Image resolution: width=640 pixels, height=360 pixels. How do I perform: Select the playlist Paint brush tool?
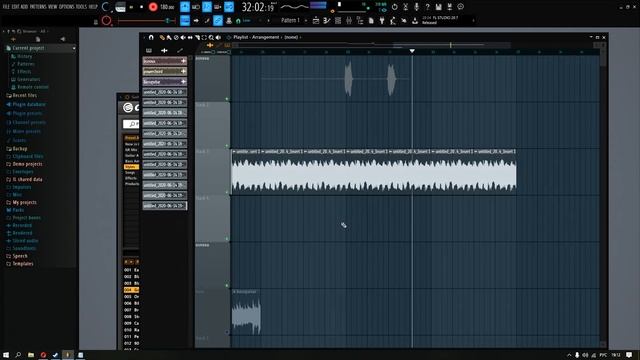(x=169, y=37)
